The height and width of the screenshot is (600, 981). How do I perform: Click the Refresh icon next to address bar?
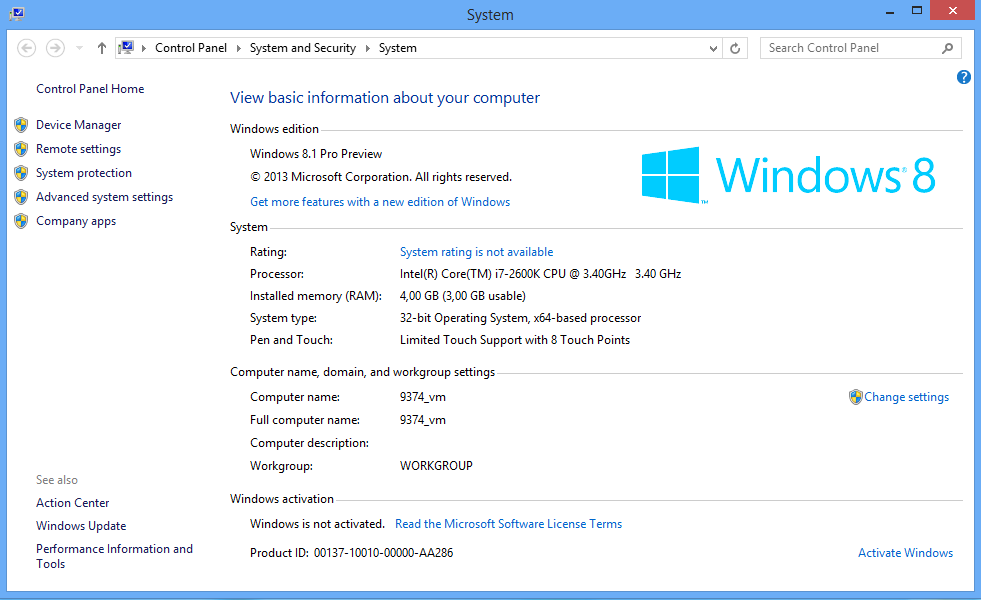pyautogui.click(x=735, y=47)
